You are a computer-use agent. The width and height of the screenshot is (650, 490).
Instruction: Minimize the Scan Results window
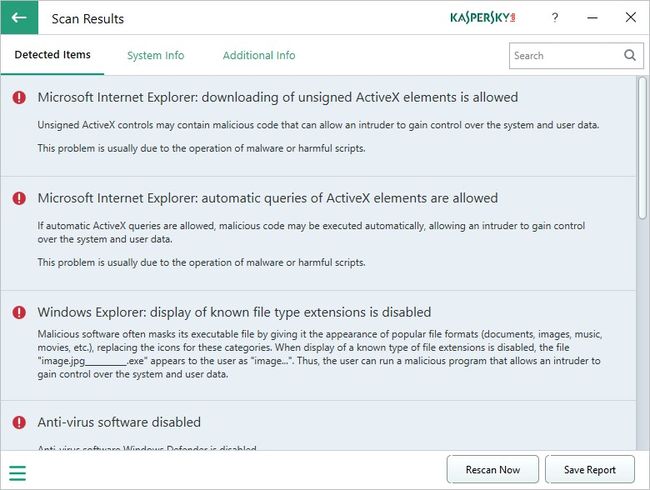click(592, 18)
